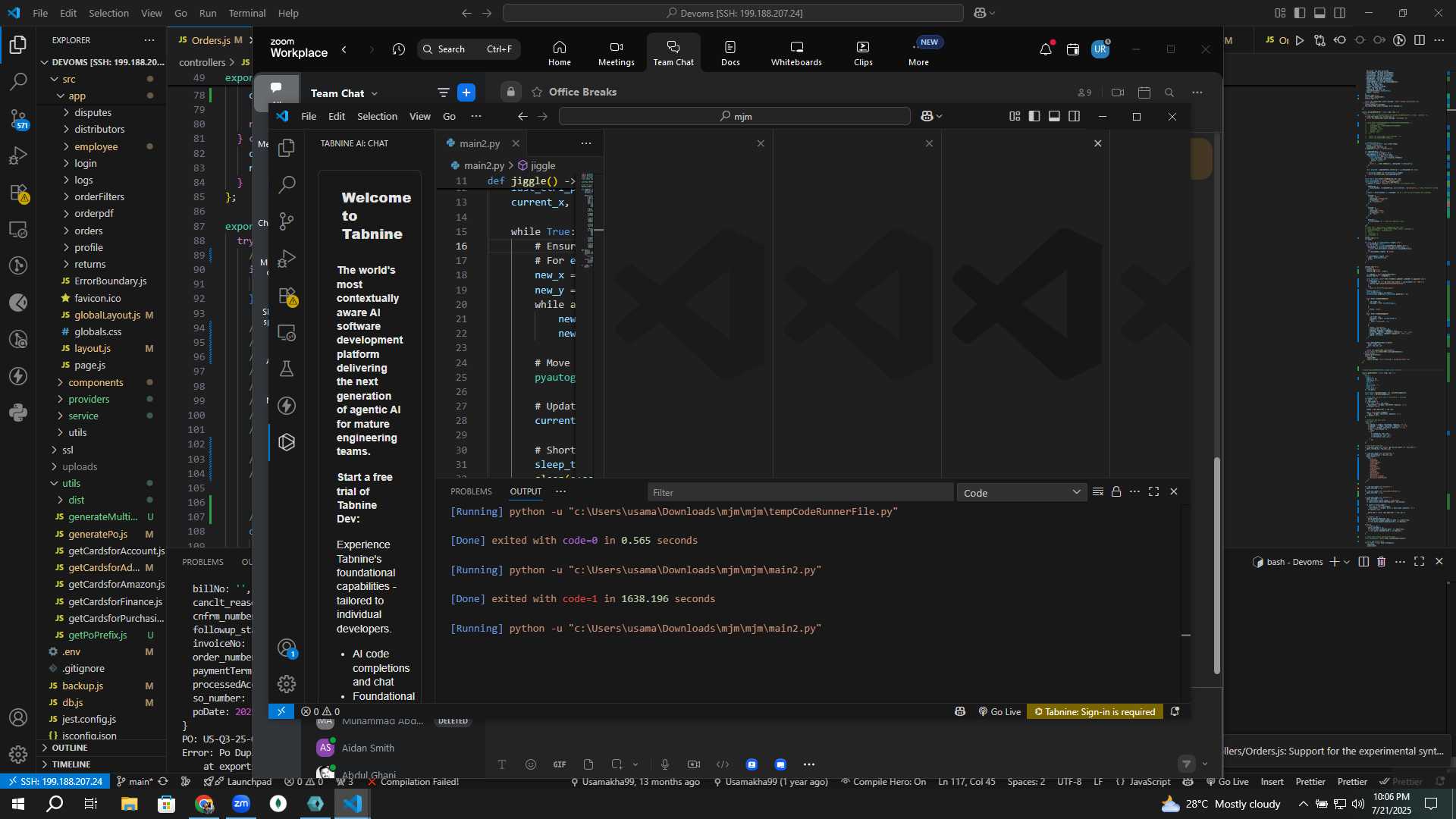The image size is (1456, 819).
Task: Select the main2.py editor tab
Action: pyautogui.click(x=479, y=143)
